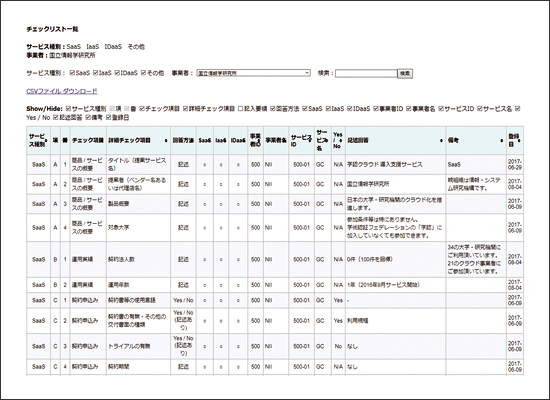Click the 検索 button
550x400 pixels.
coord(405,73)
